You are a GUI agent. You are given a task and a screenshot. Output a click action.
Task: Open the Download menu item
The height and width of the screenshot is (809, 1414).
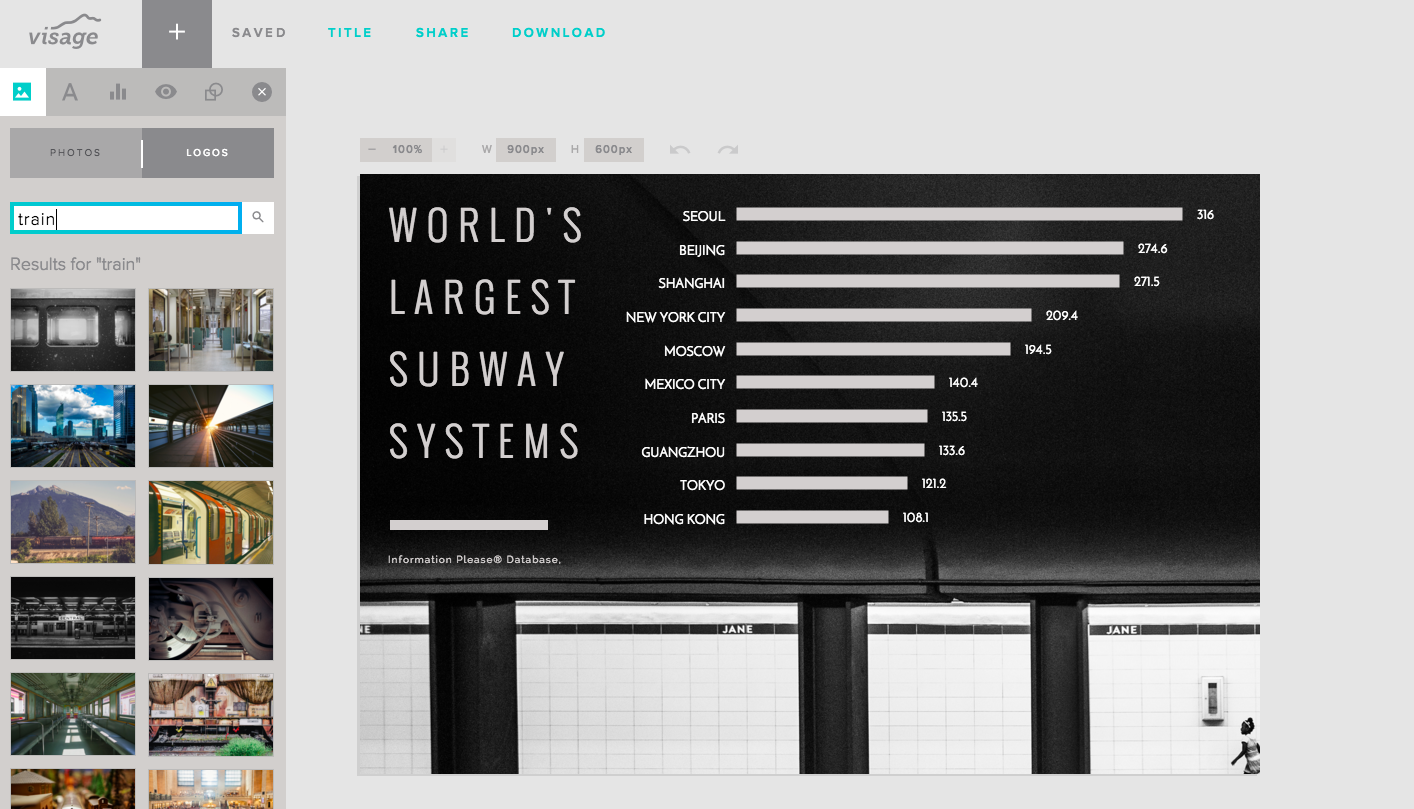pyautogui.click(x=559, y=33)
